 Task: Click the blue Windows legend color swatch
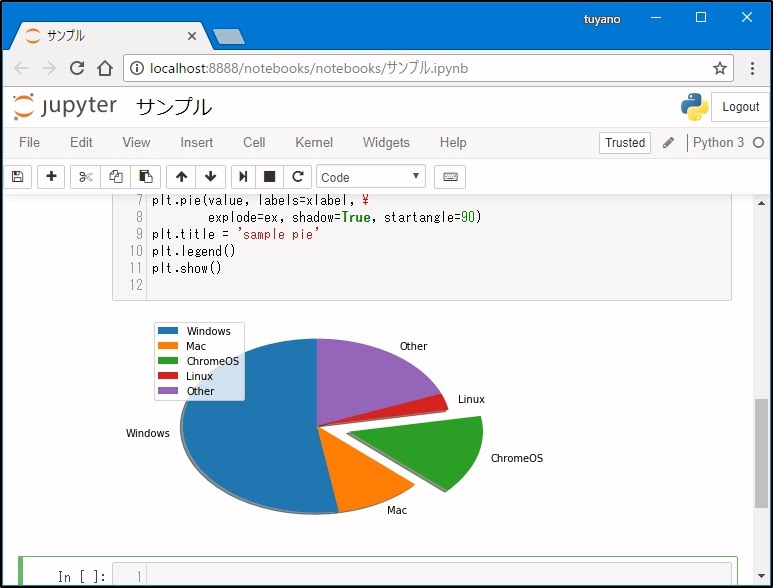(168, 331)
